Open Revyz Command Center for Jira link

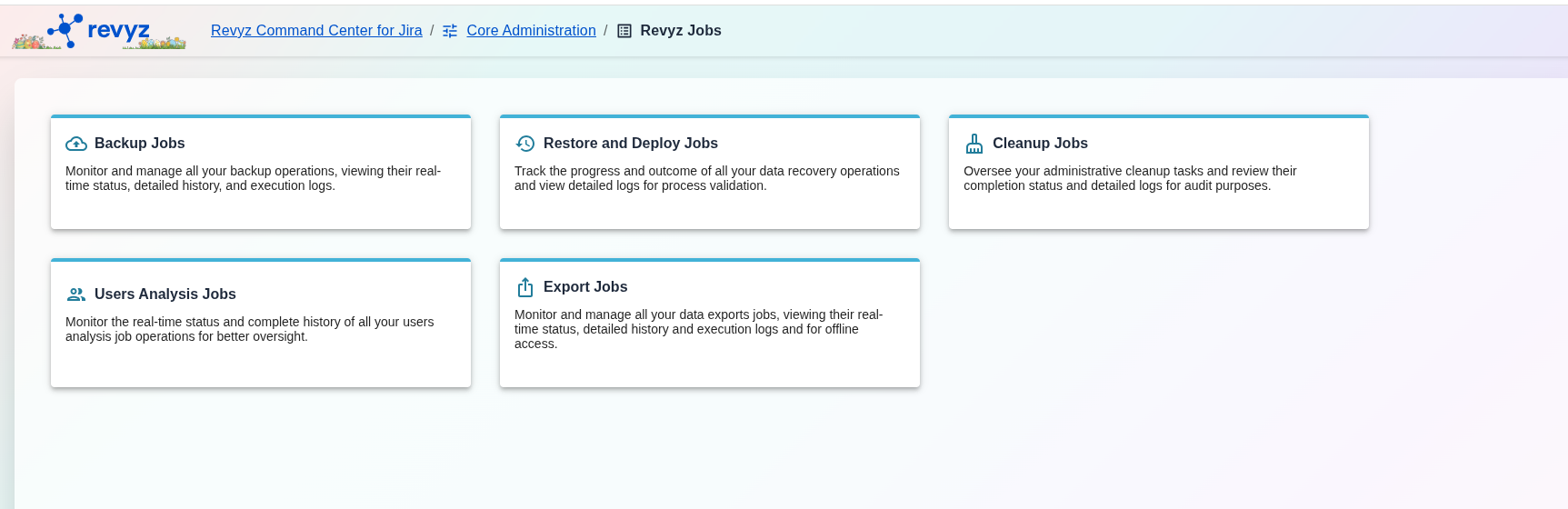tap(316, 31)
